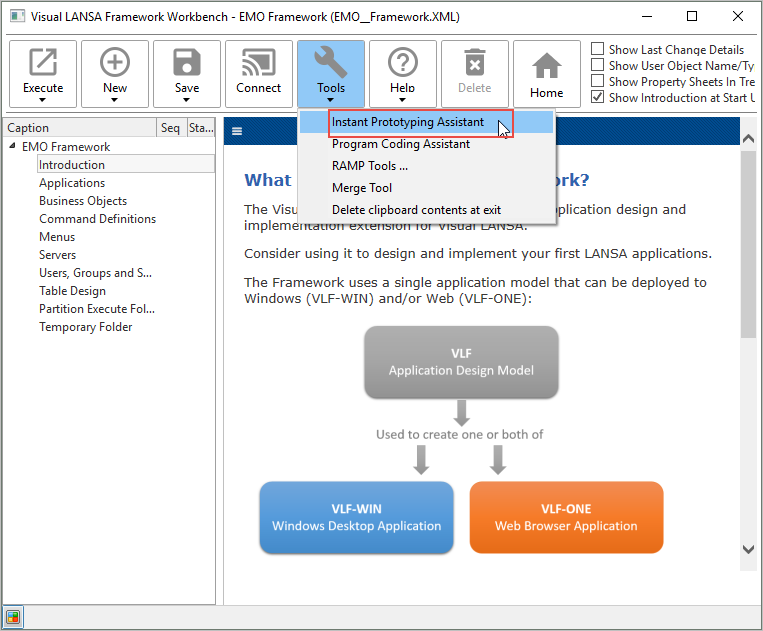This screenshot has width=763, height=631.
Task: Open the Tools dropdown arrow
Action: (330, 100)
